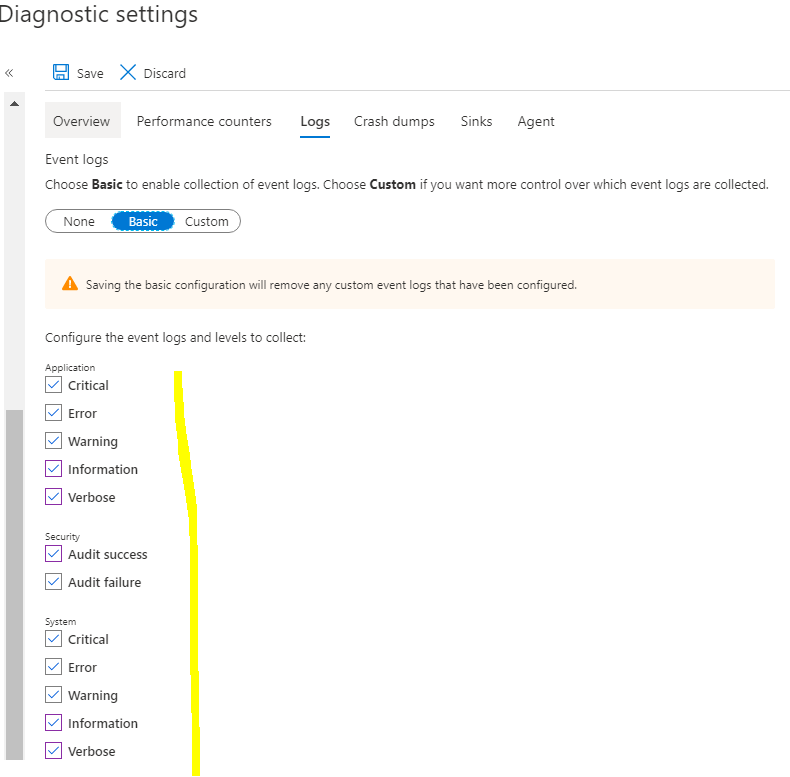Go to the Sinks tab

pyautogui.click(x=476, y=121)
